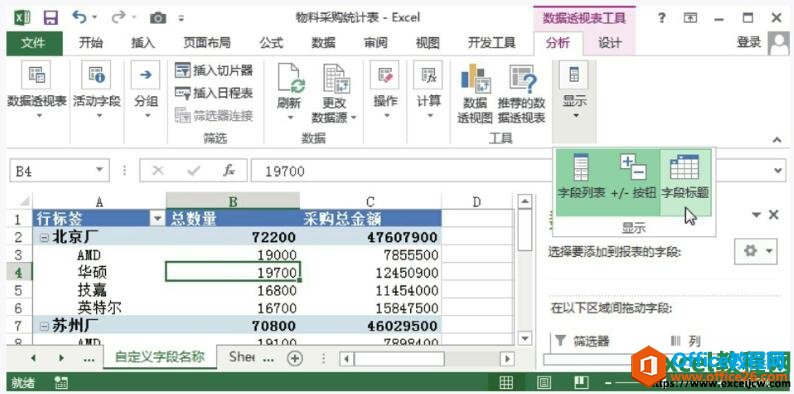Toggle the 字段列表 button
This screenshot has width=794, height=394.
tap(581, 176)
